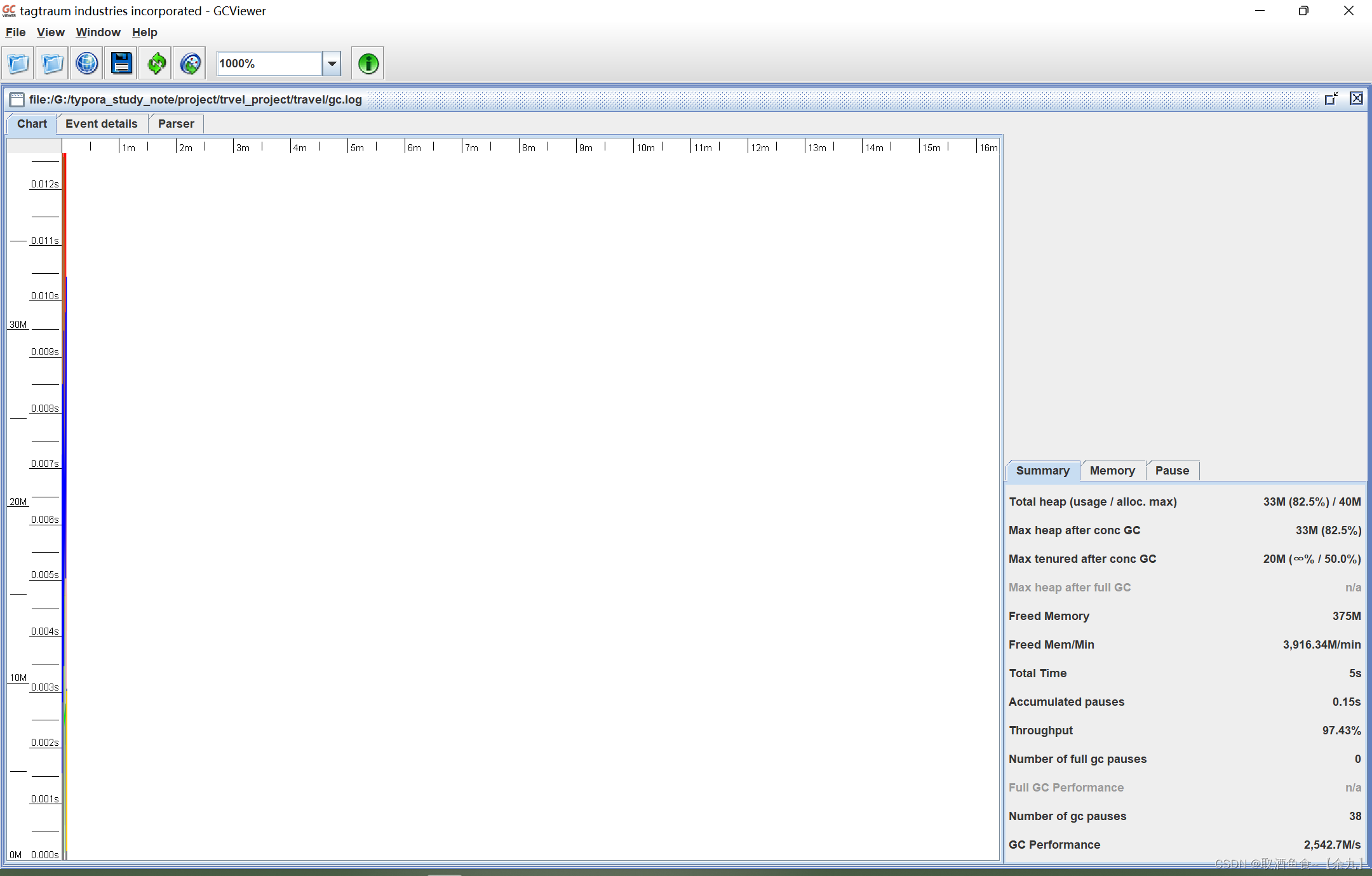Screen dimensions: 1372x876
Task: Open the zoom percentage dropdown arrow
Action: (332, 64)
